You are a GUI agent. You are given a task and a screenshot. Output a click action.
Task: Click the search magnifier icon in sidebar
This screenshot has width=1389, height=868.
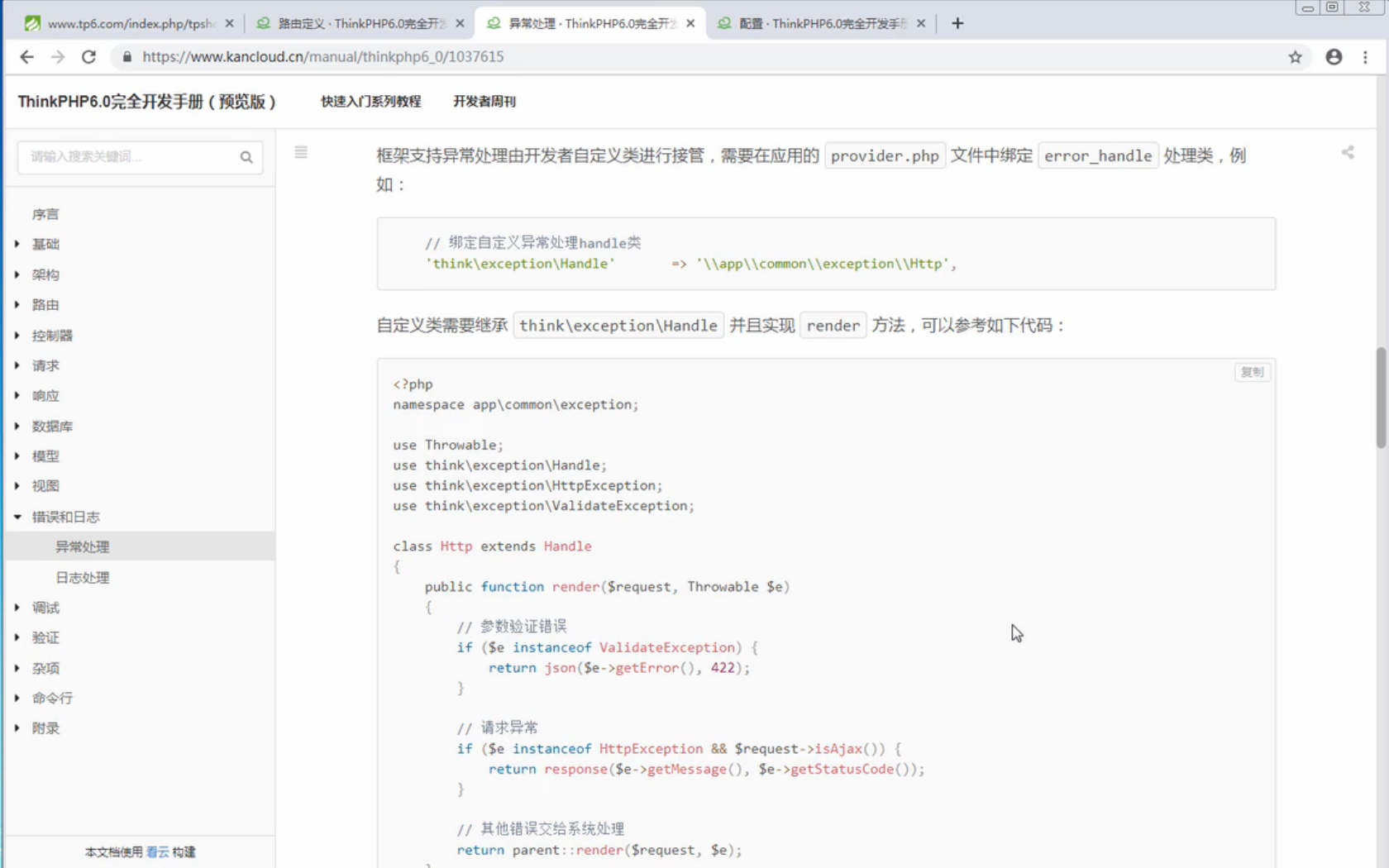pyautogui.click(x=246, y=157)
